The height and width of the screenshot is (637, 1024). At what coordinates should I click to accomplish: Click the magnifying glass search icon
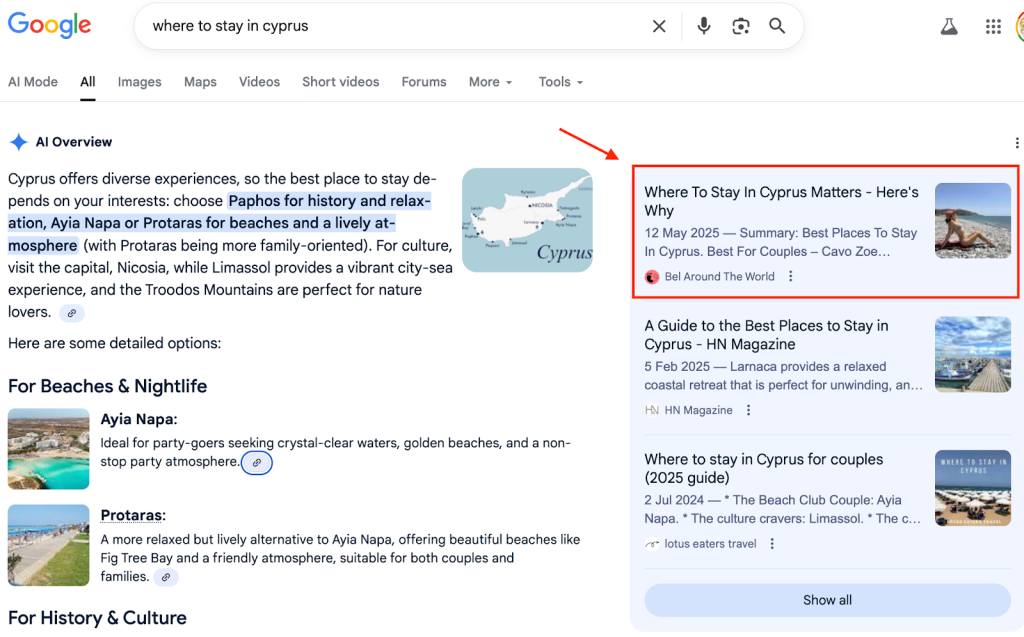coord(777,27)
